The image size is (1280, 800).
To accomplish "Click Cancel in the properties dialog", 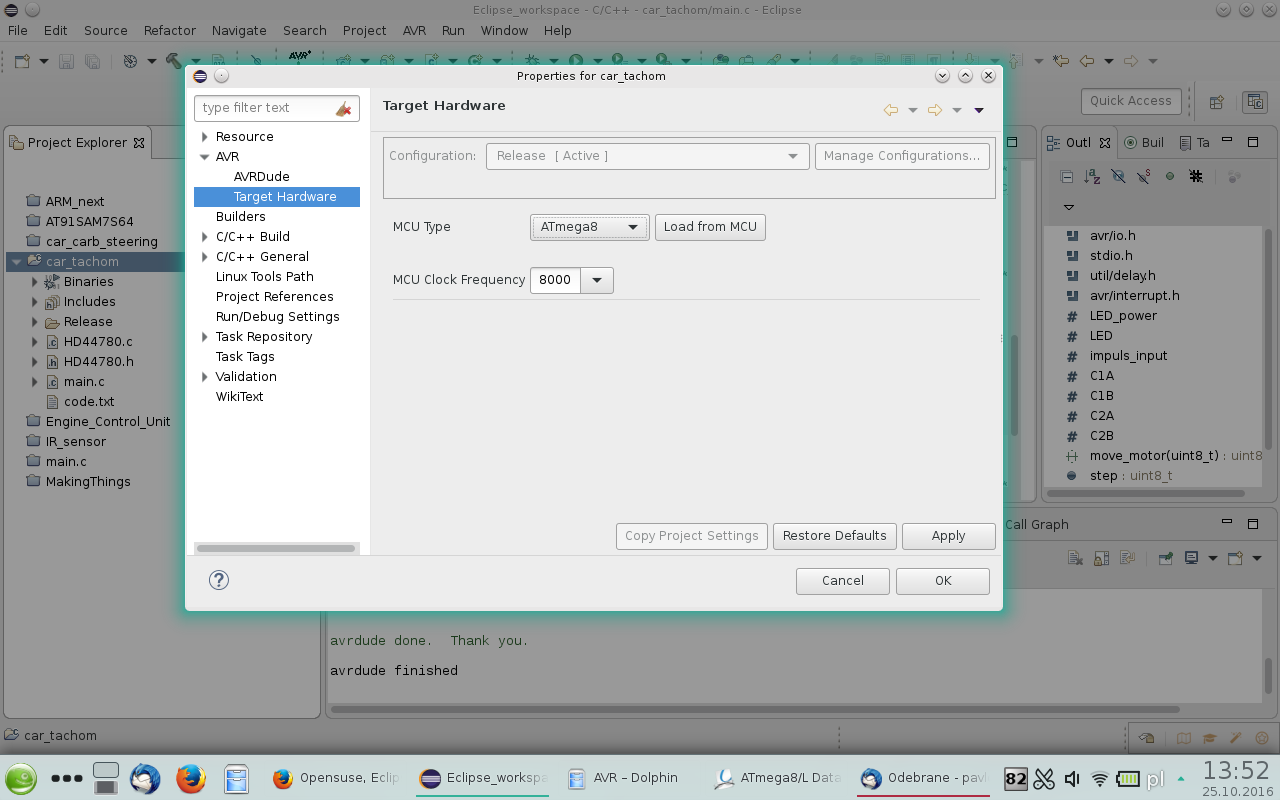I will pyautogui.click(x=843, y=581).
